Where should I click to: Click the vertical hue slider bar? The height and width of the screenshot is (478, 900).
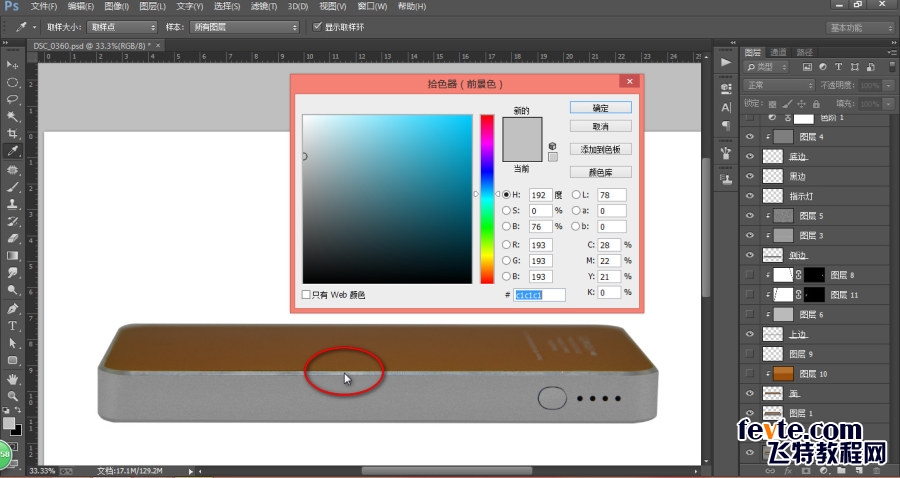coord(487,199)
